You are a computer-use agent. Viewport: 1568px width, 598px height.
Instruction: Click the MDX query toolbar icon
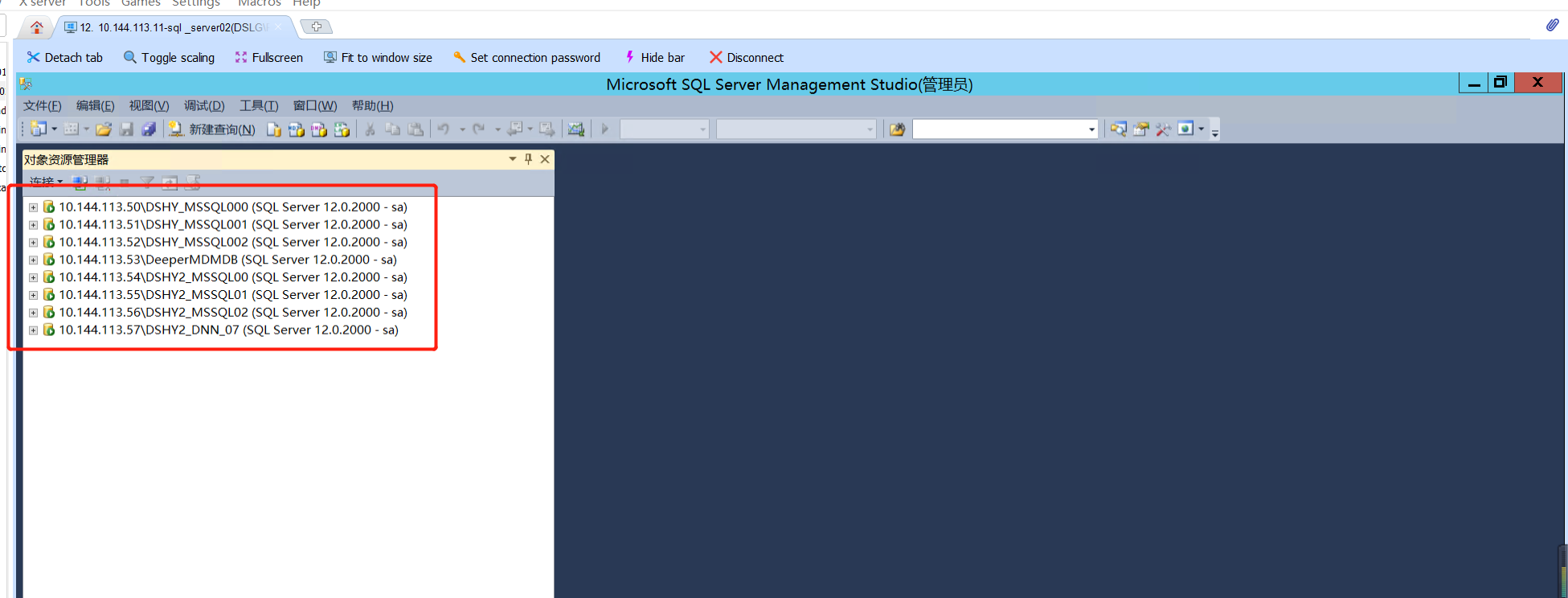click(x=297, y=129)
